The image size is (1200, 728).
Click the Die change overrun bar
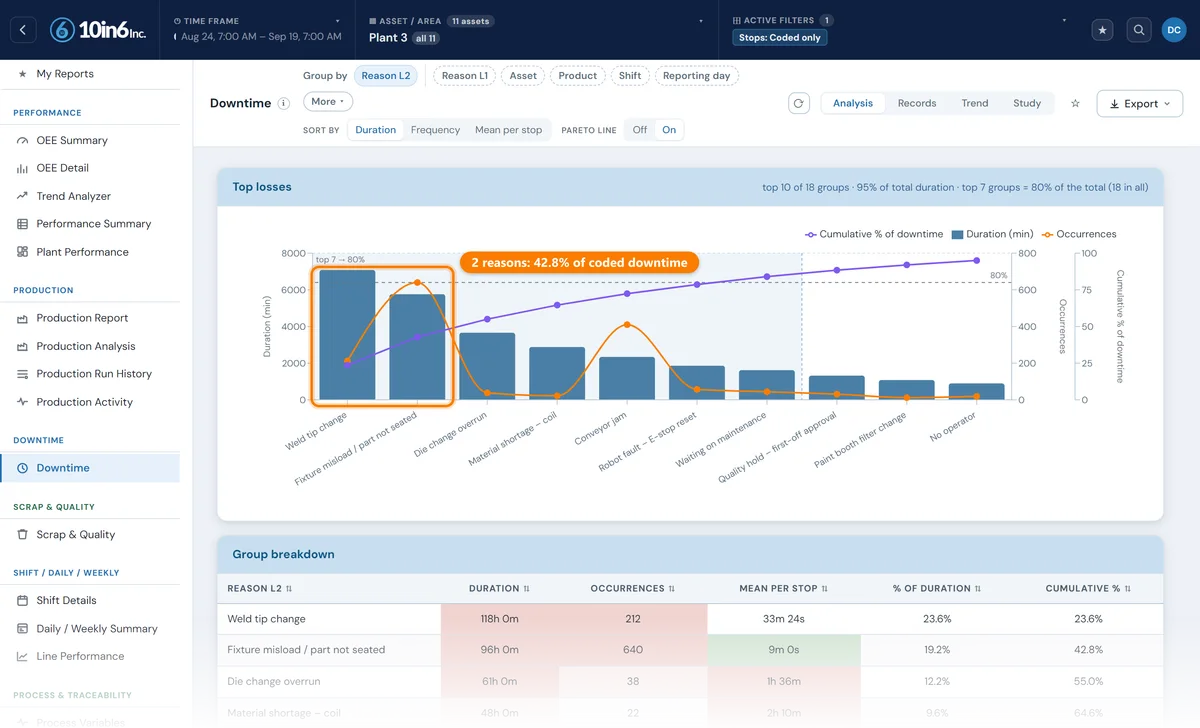(487, 367)
